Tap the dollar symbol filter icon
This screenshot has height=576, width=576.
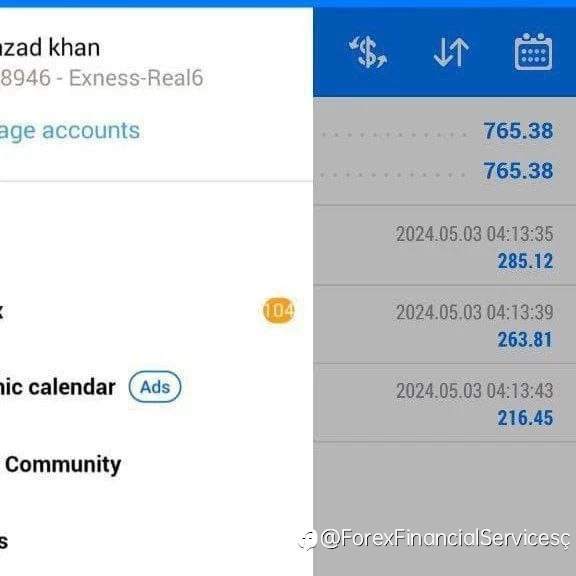(x=368, y=52)
